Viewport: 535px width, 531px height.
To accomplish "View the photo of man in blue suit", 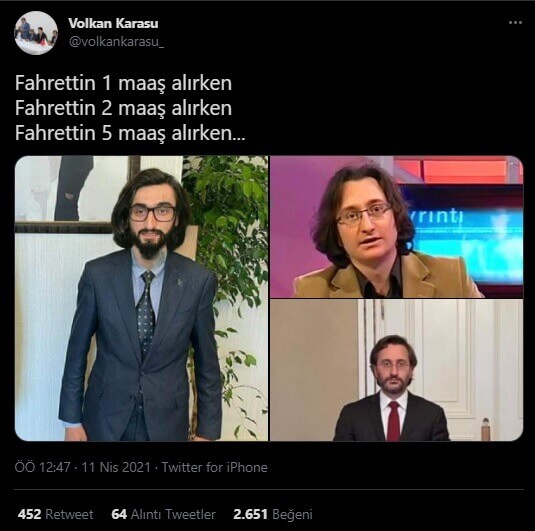I will pyautogui.click(x=141, y=298).
